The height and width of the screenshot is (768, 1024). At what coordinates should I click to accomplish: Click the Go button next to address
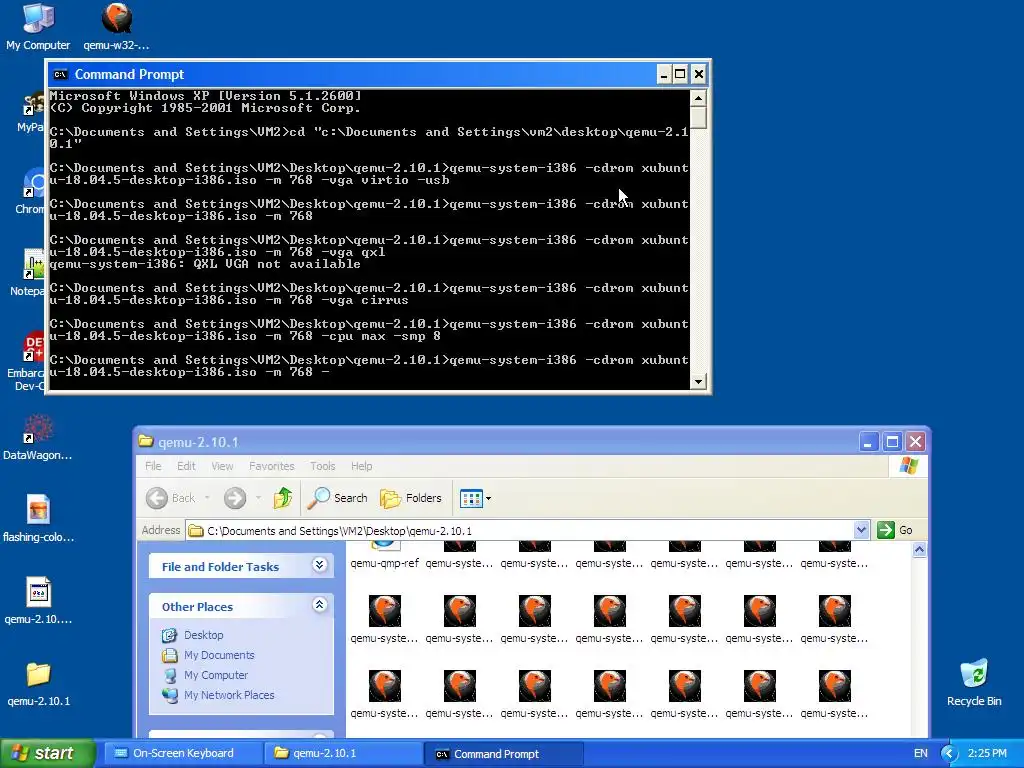coord(895,530)
